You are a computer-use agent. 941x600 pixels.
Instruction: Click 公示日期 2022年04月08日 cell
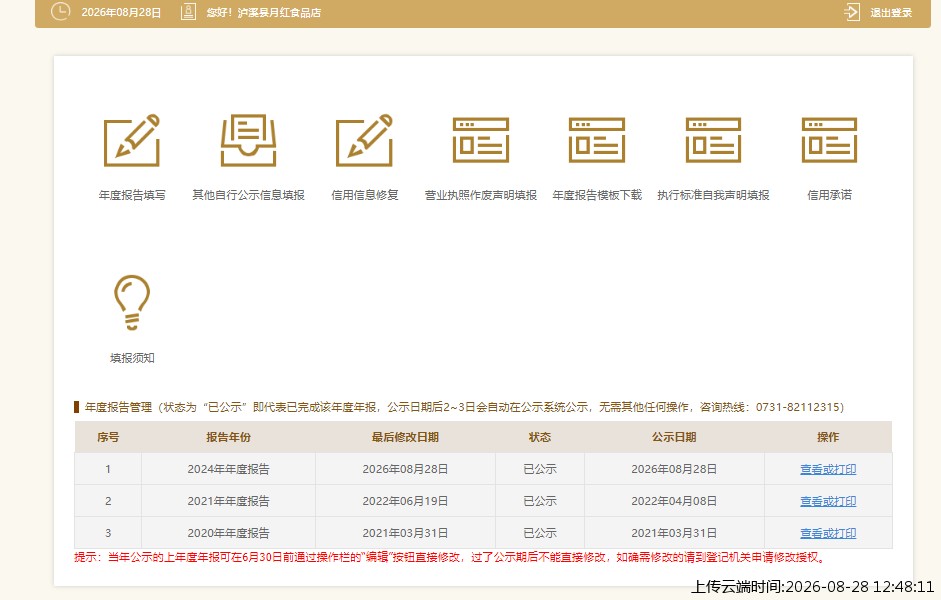click(x=674, y=501)
